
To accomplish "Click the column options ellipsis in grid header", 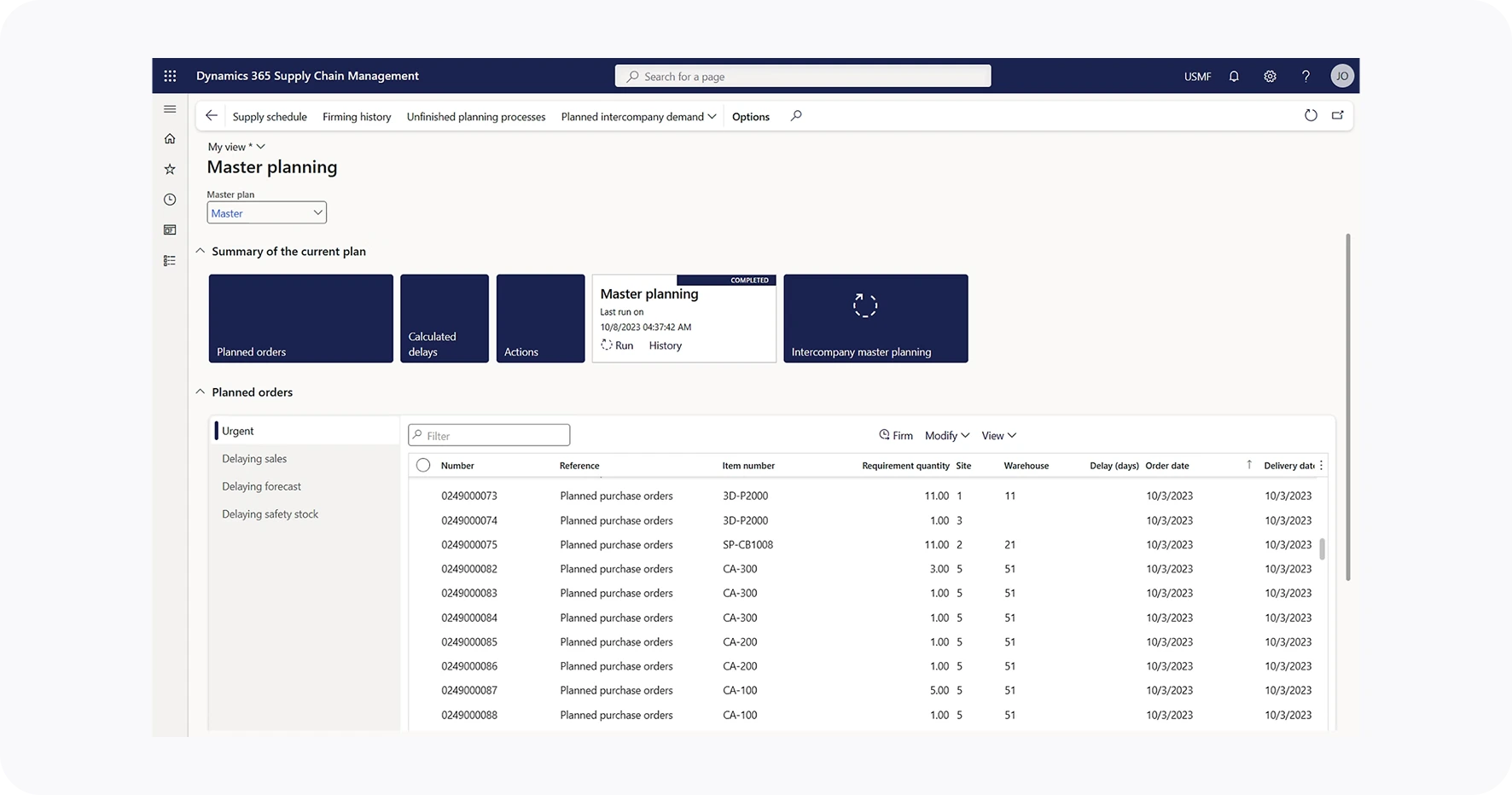I will coord(1322,465).
